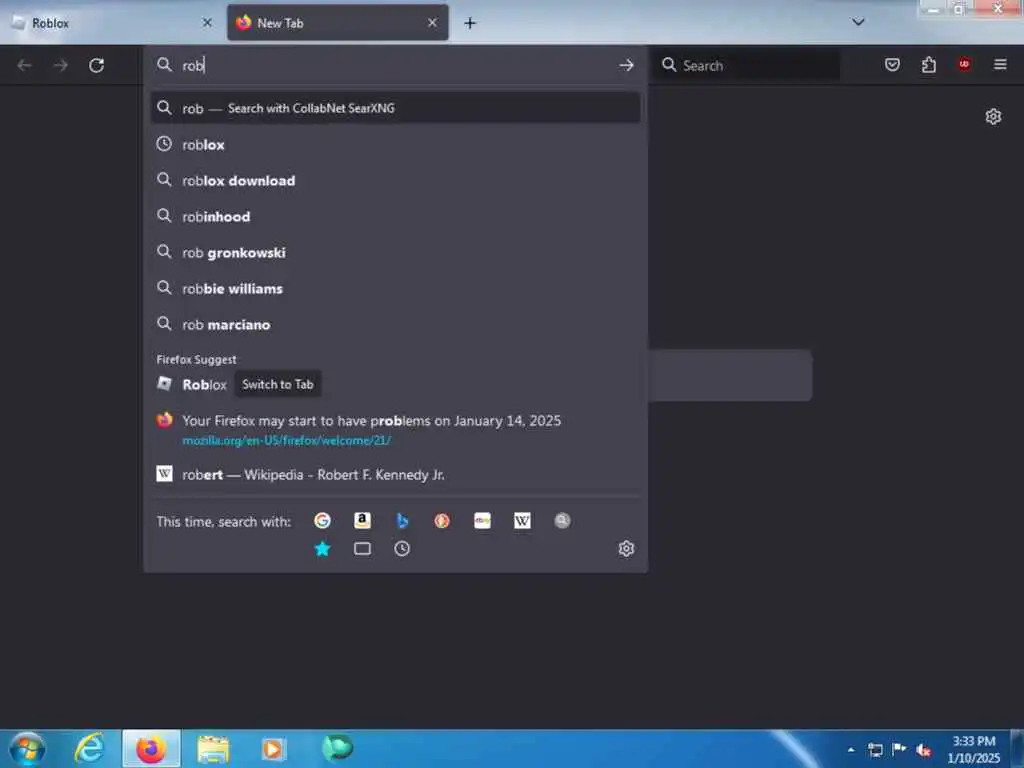Search this time with Wikipedia
Screen dimensions: 1024x768
coord(522,520)
